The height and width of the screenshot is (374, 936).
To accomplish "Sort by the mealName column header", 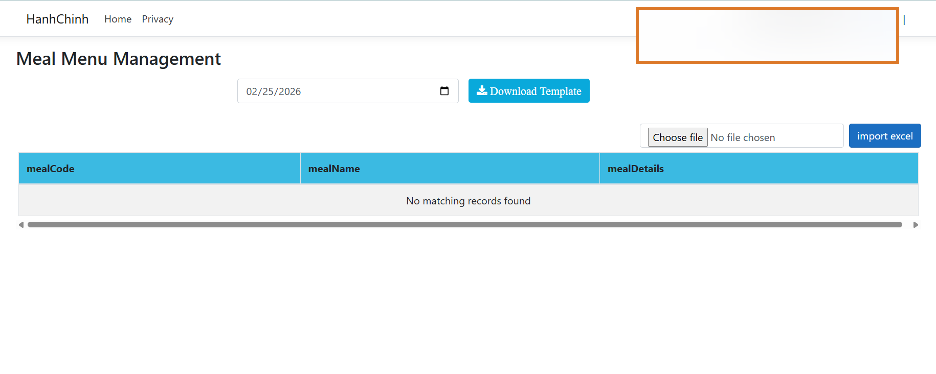I will (450, 169).
